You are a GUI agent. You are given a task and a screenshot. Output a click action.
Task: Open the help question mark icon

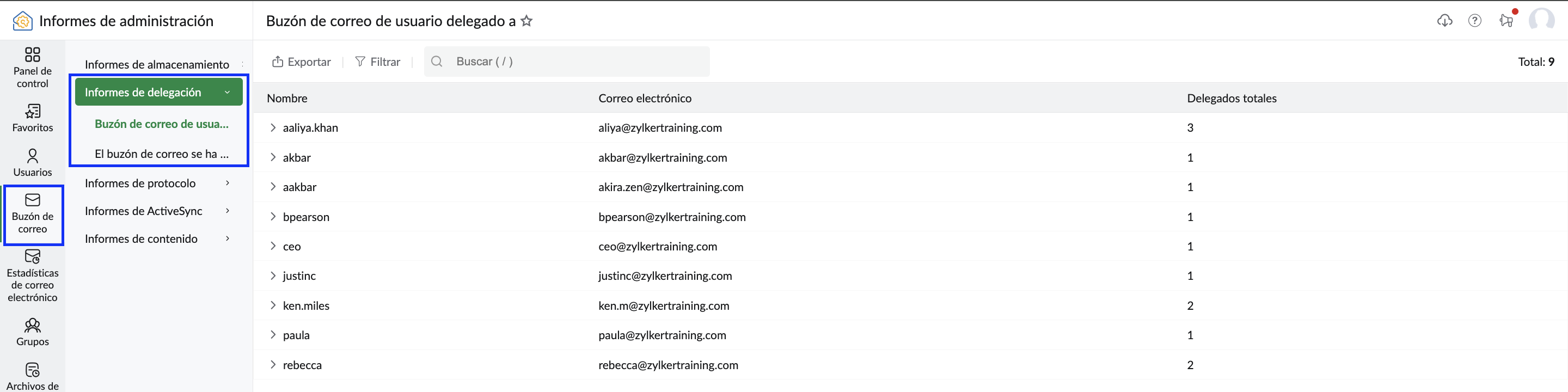pyautogui.click(x=1474, y=21)
